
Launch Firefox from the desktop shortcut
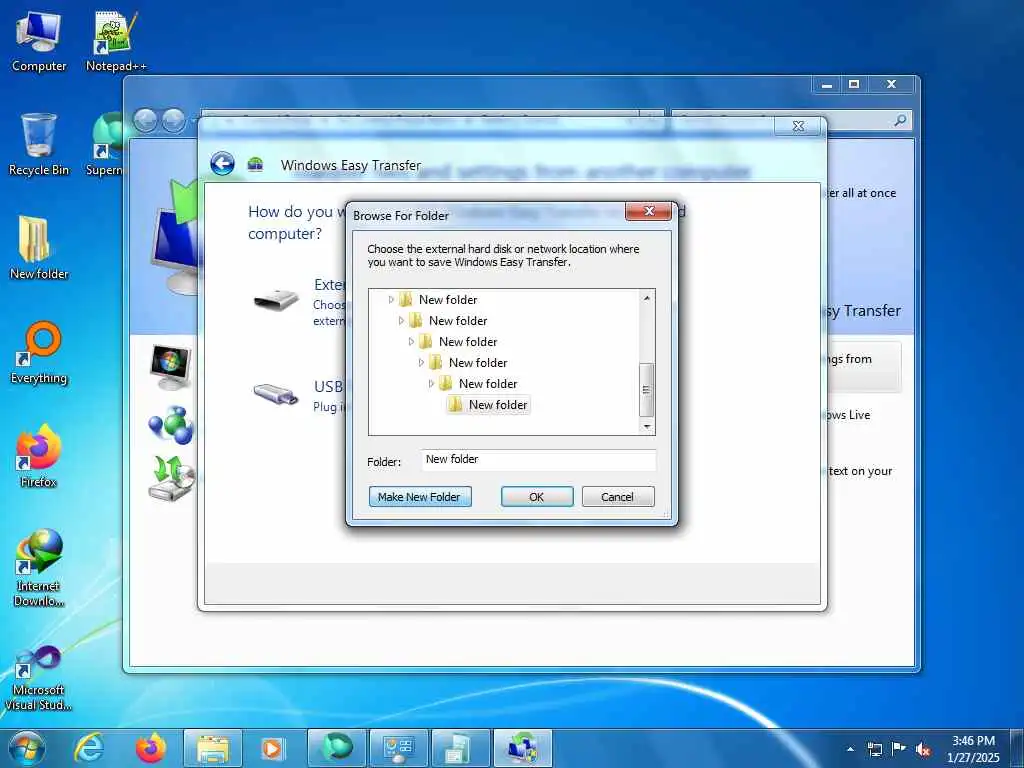39,456
